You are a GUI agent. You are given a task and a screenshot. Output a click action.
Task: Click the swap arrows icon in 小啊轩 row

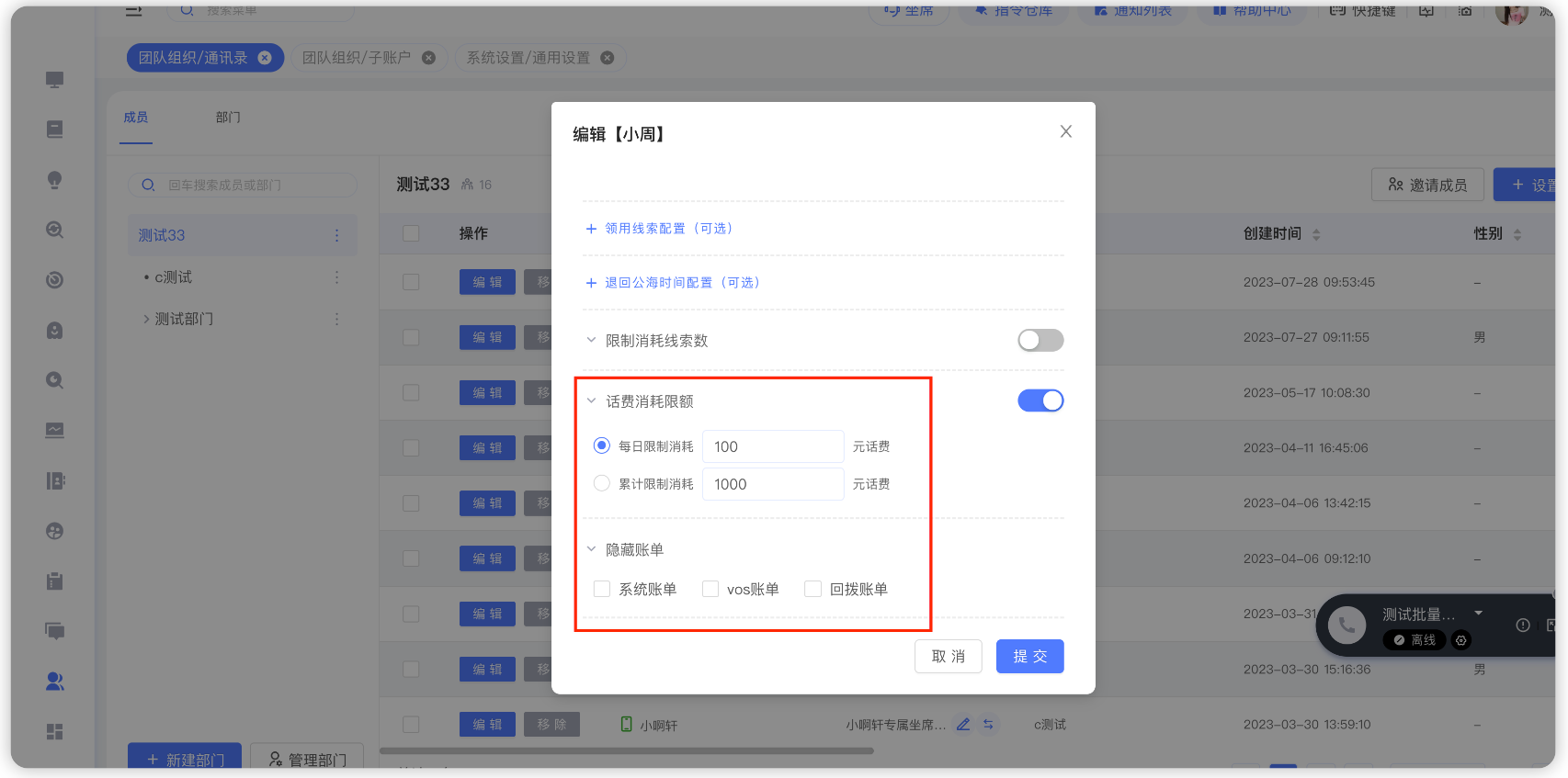pyautogui.click(x=988, y=725)
